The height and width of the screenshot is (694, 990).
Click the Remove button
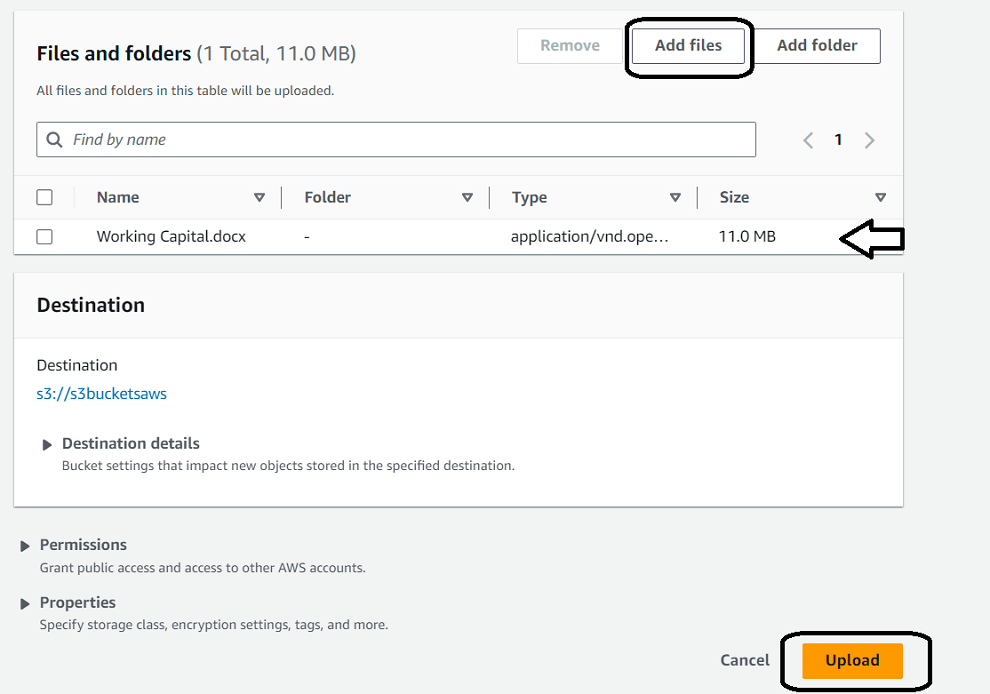click(570, 46)
